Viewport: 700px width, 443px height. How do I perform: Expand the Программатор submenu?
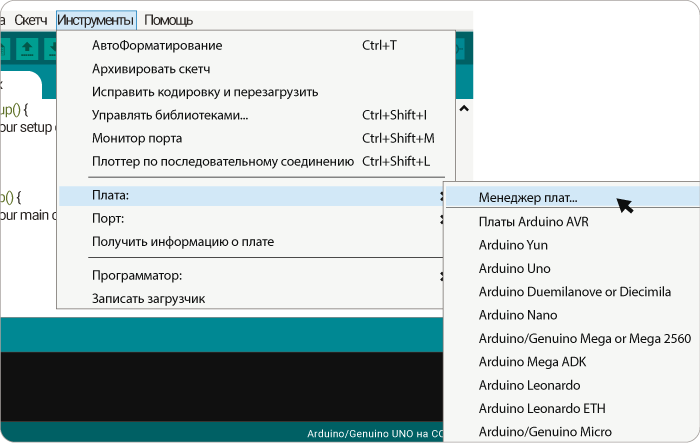pyautogui.click(x=251, y=276)
